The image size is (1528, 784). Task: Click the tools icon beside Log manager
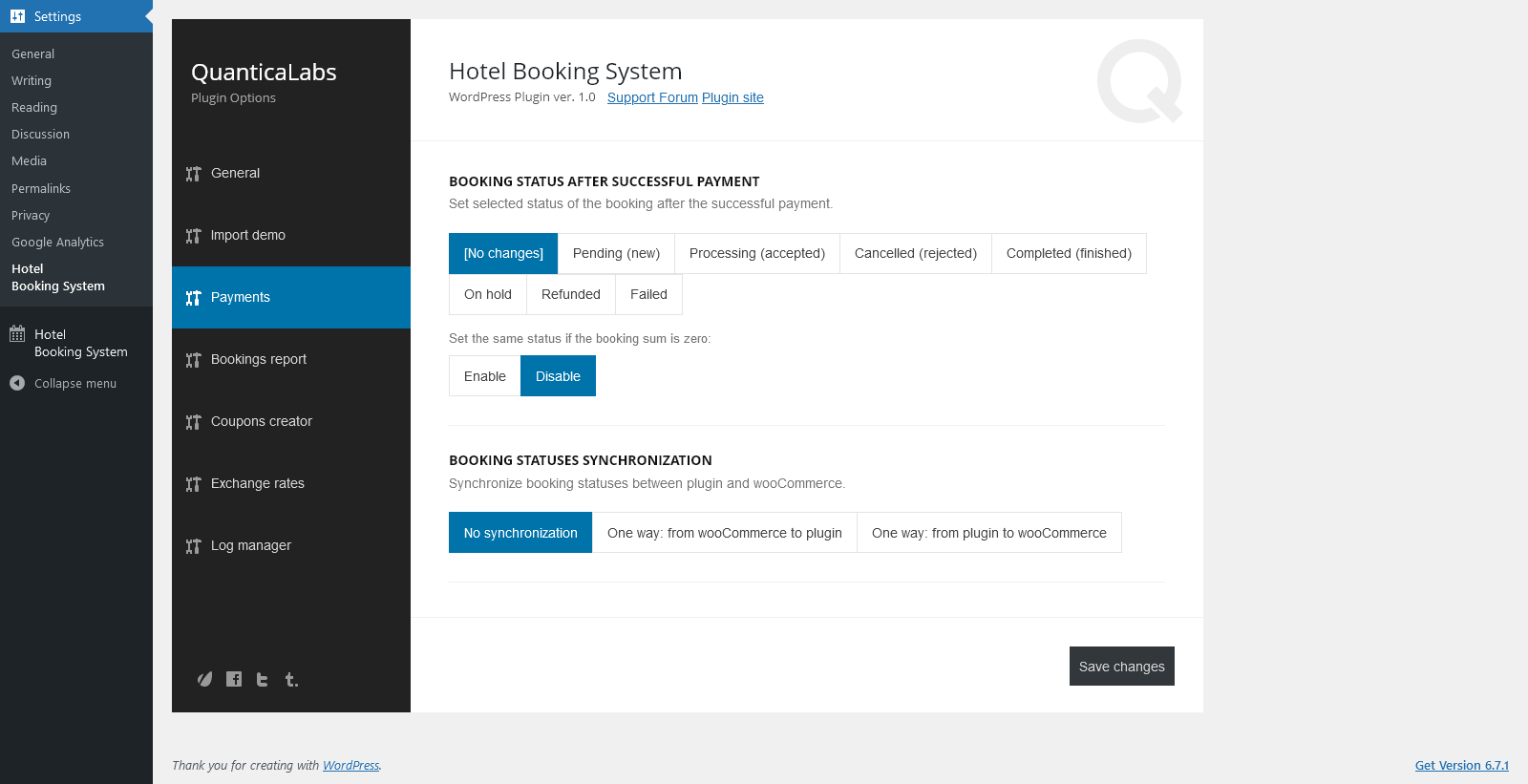point(194,546)
